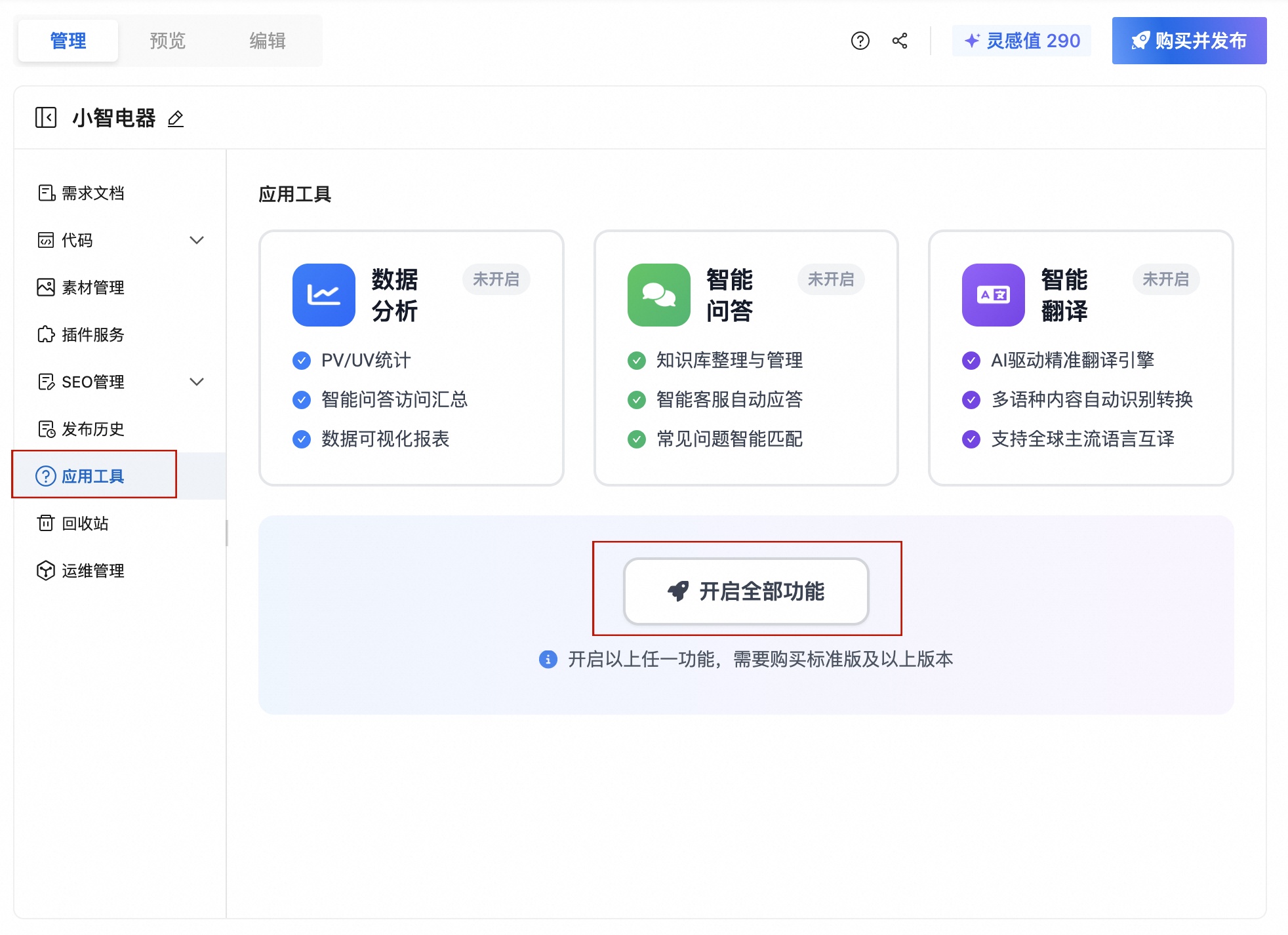Open 插件服务 in sidebar
The image size is (1288, 935).
tap(119, 334)
